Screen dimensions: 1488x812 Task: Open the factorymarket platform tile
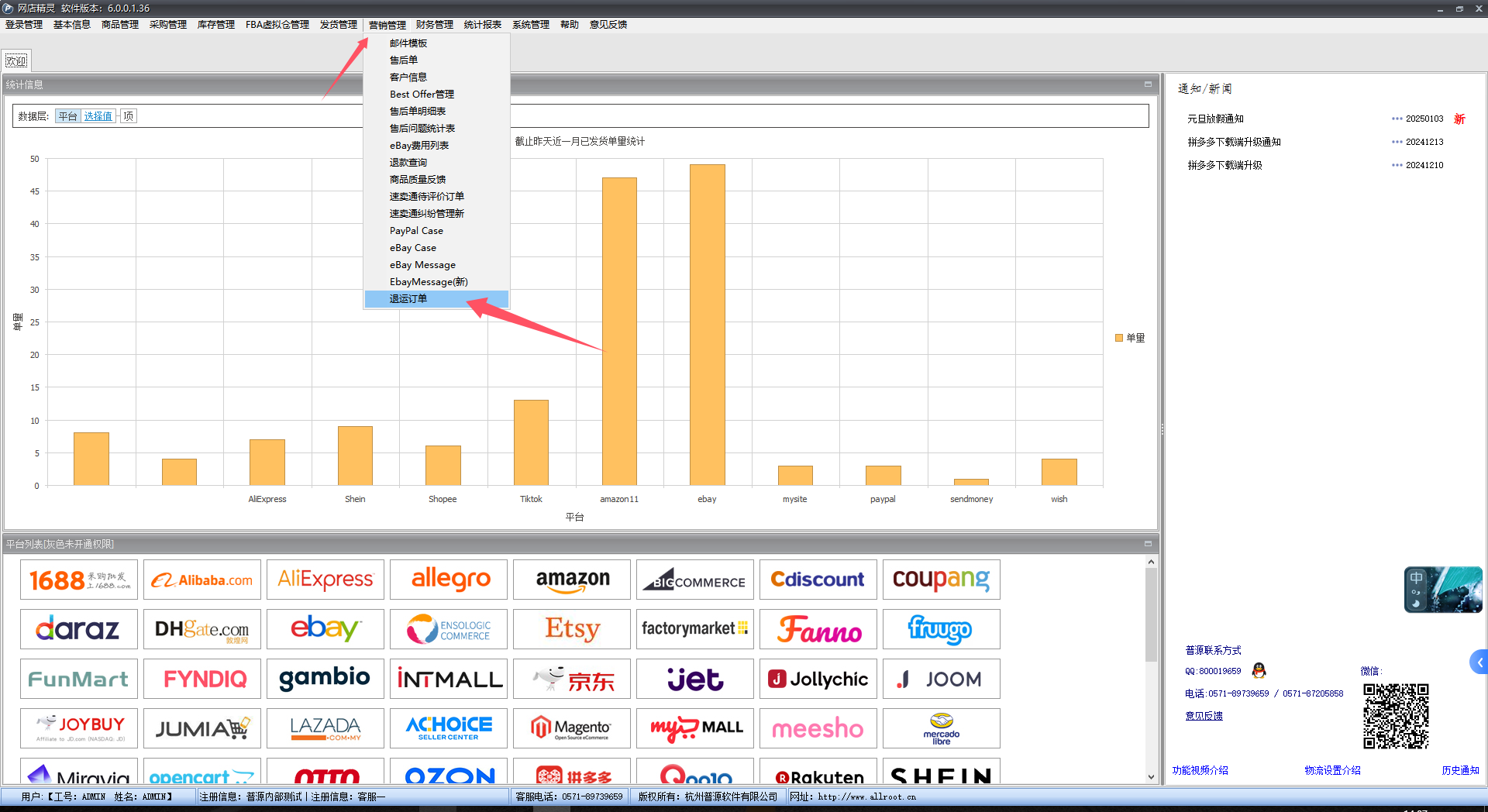(x=695, y=629)
